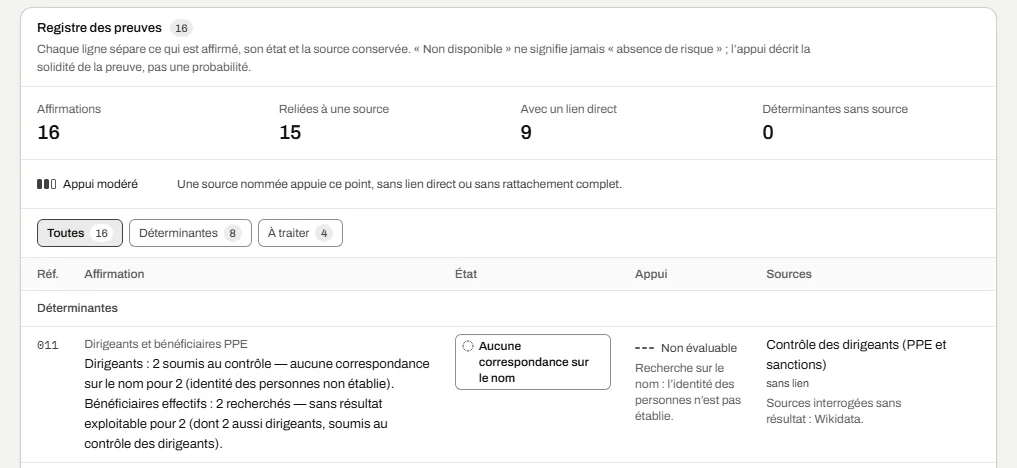Click the Reliées à une source label

tap(334, 109)
